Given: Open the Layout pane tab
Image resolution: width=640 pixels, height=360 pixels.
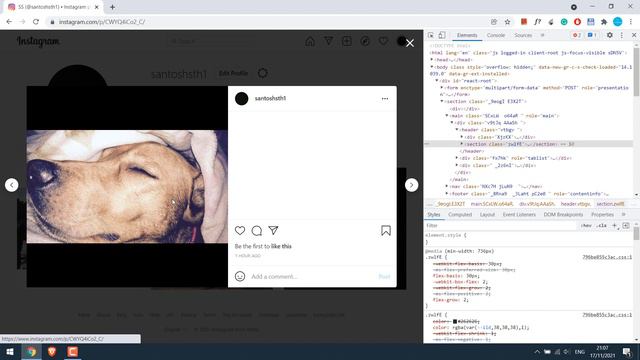Looking at the screenshot, I should click(x=487, y=215).
